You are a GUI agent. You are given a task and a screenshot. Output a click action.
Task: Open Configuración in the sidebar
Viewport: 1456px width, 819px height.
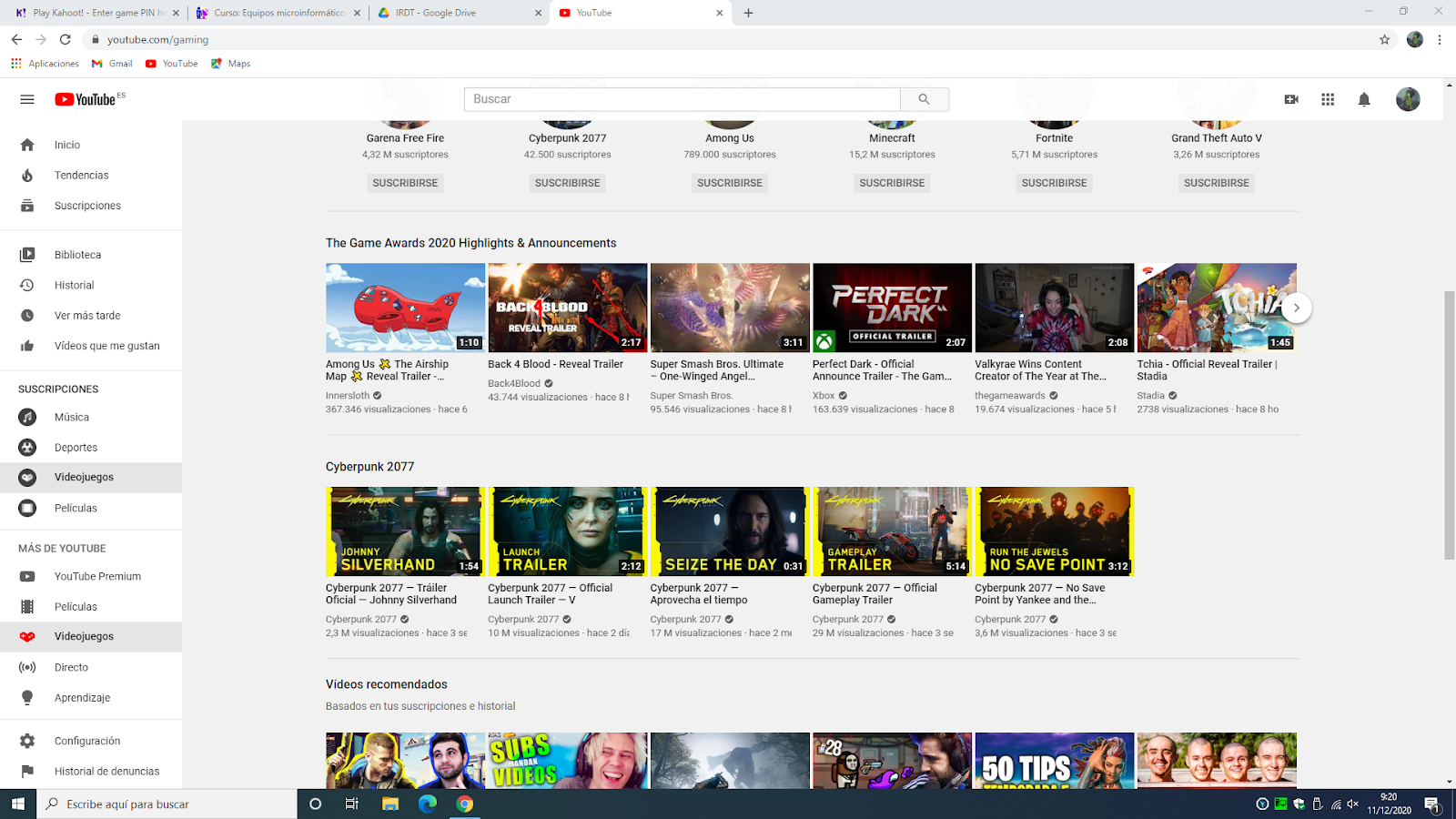[x=91, y=741]
